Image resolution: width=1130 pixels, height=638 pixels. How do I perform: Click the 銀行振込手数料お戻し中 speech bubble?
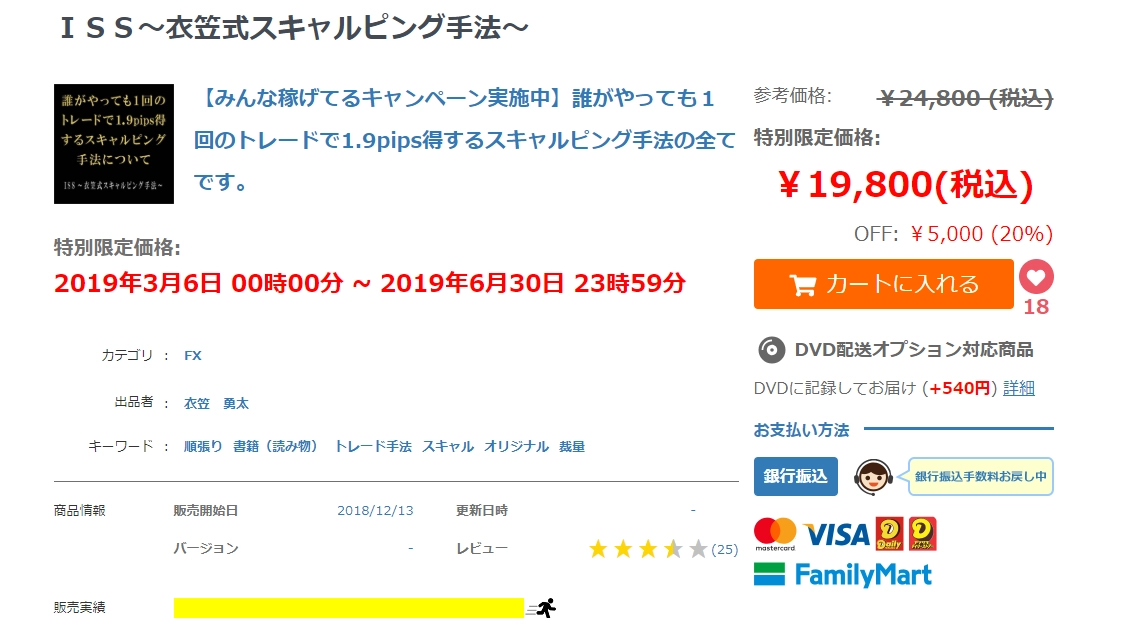[980, 477]
